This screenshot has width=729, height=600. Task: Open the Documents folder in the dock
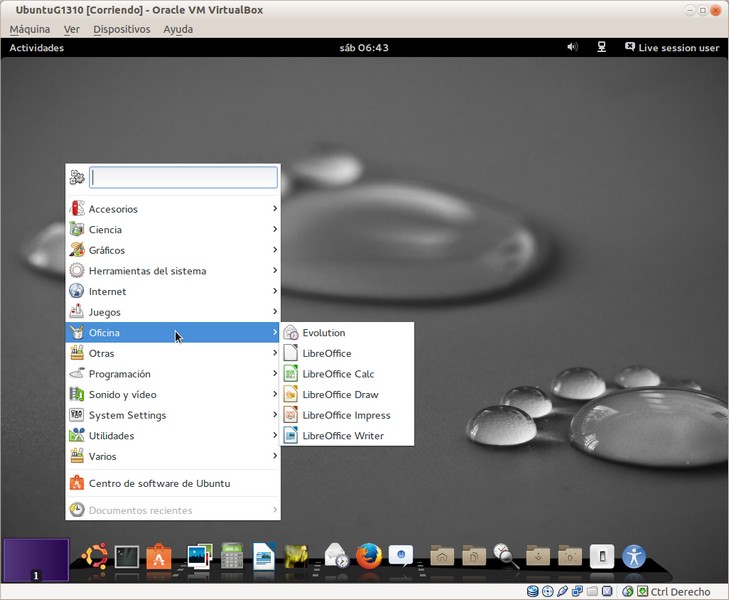tap(474, 556)
